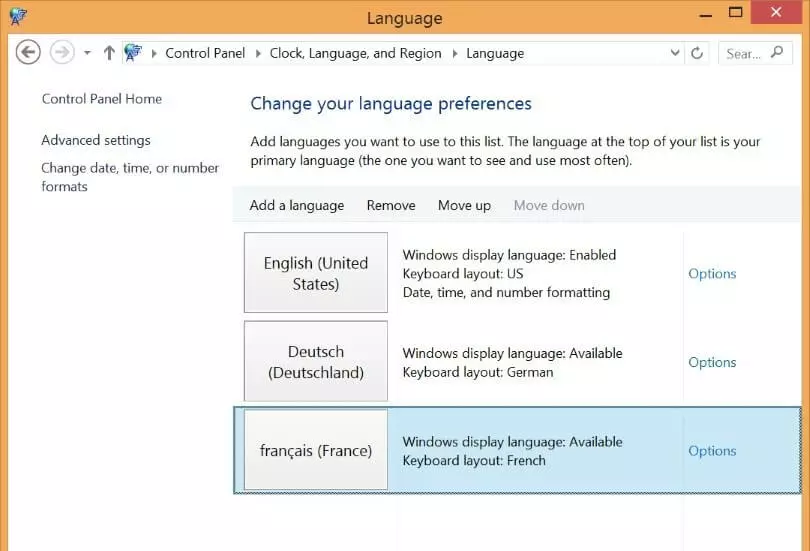Click the Forward navigation arrow
The width and height of the screenshot is (810, 551).
tap(62, 53)
